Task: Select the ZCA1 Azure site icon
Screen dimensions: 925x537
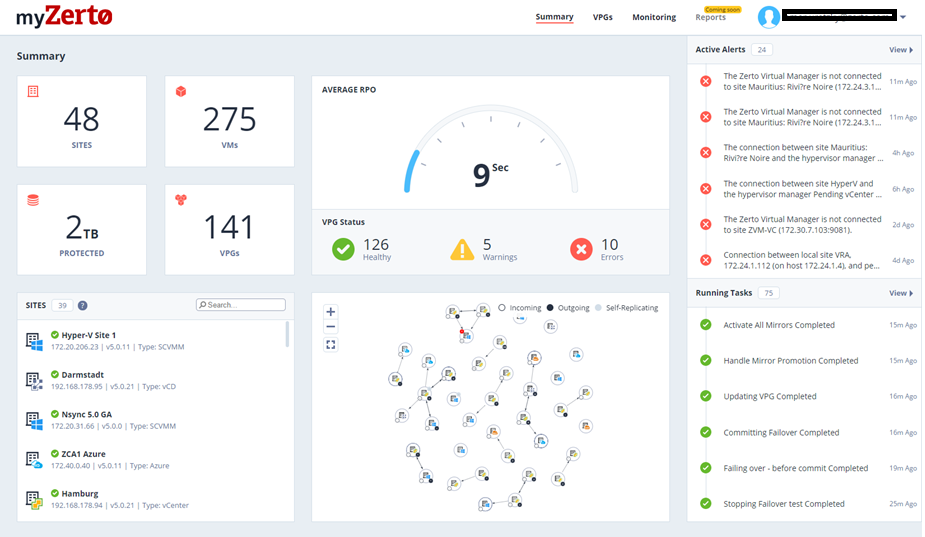Action: pos(34,460)
